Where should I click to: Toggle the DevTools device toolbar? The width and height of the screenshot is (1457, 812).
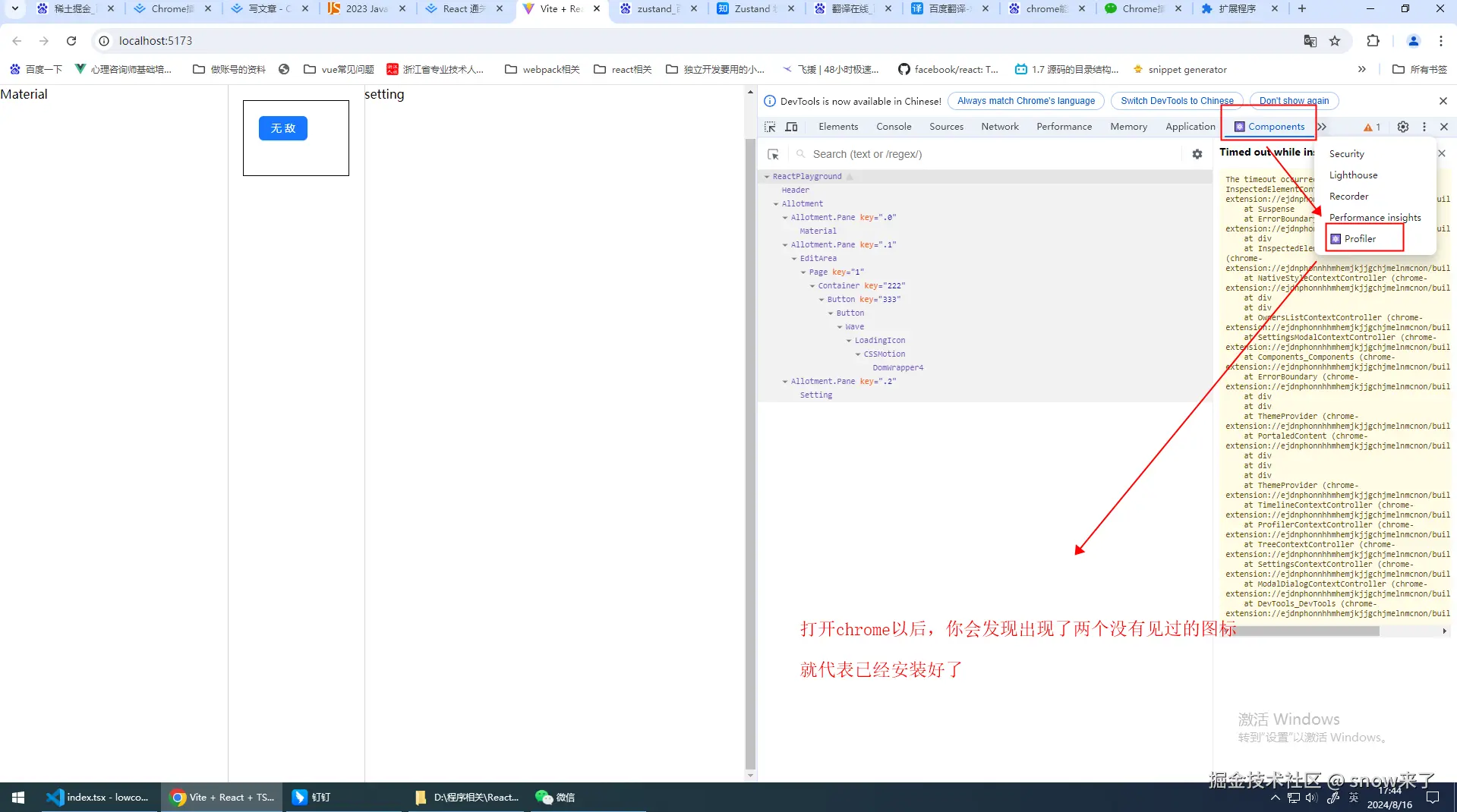(792, 127)
